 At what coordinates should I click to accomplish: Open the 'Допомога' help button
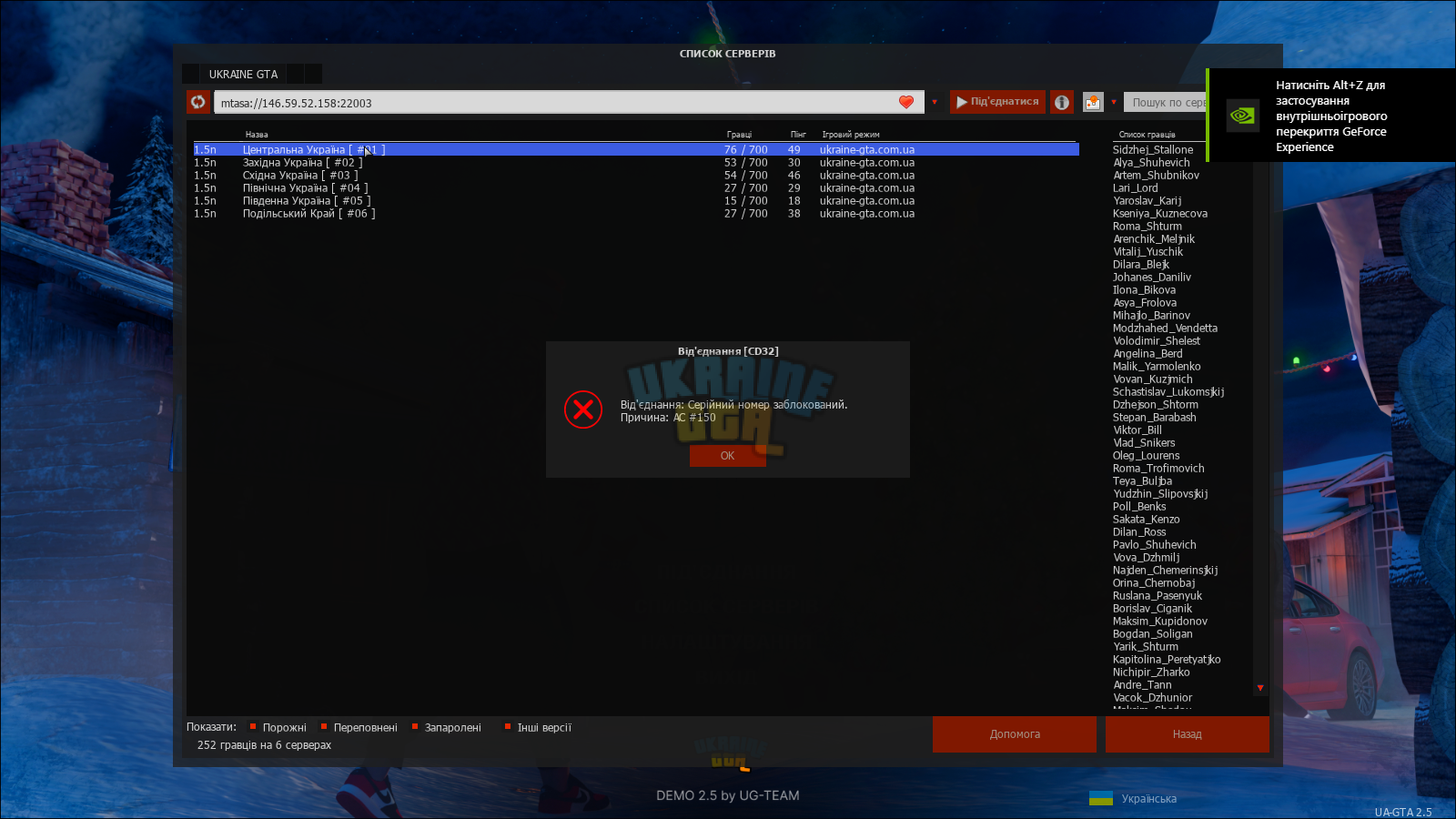(x=1015, y=734)
